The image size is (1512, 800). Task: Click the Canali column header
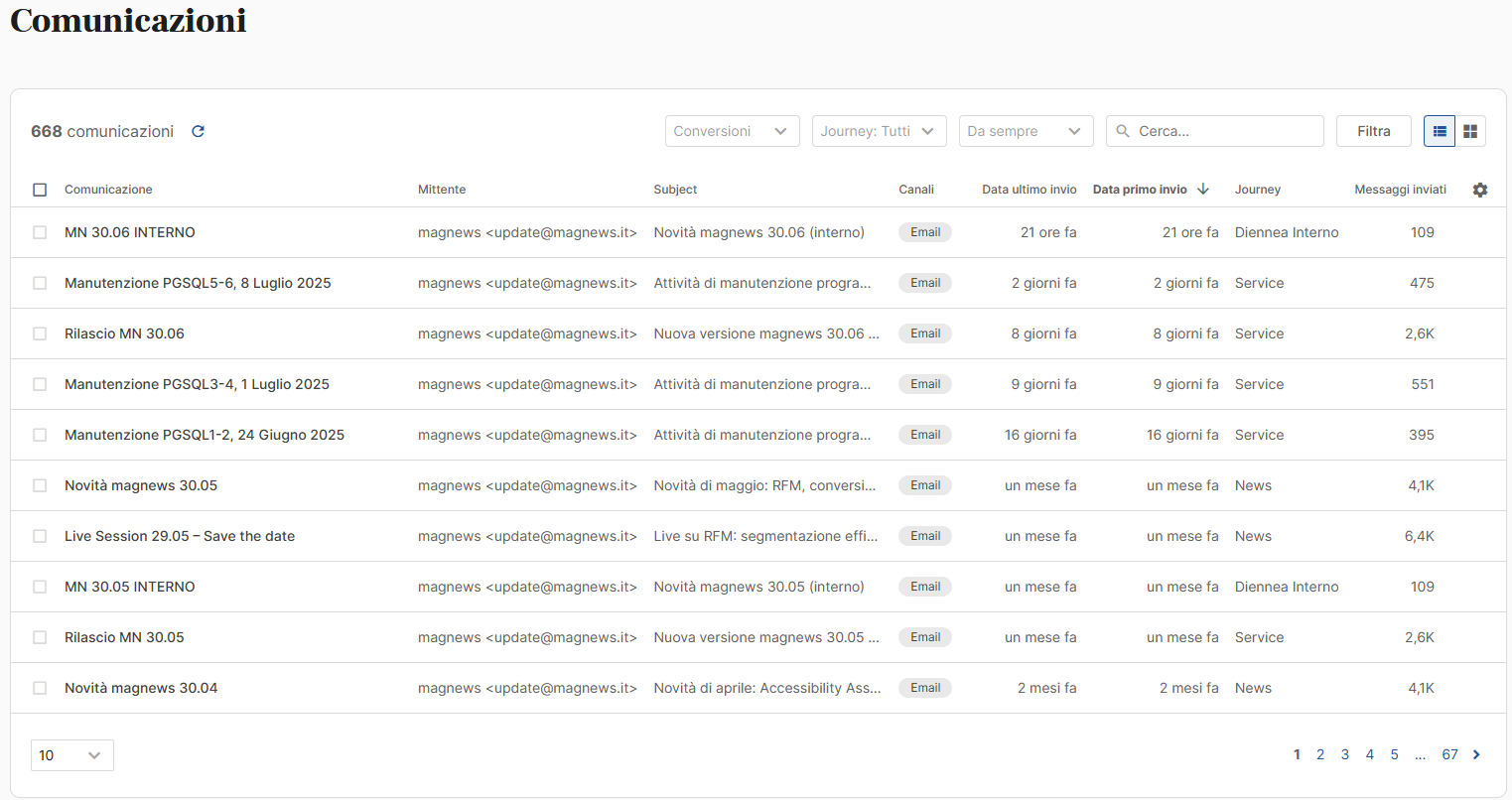pos(916,190)
